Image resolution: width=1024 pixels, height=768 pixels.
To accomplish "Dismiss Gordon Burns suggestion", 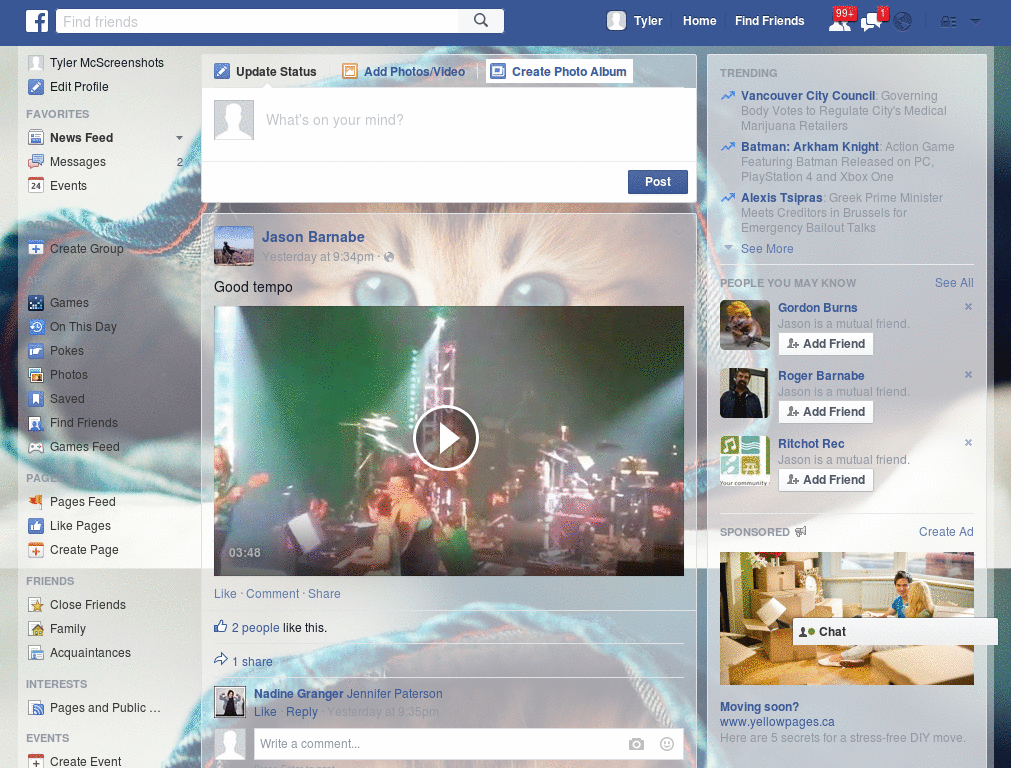I will tap(968, 306).
